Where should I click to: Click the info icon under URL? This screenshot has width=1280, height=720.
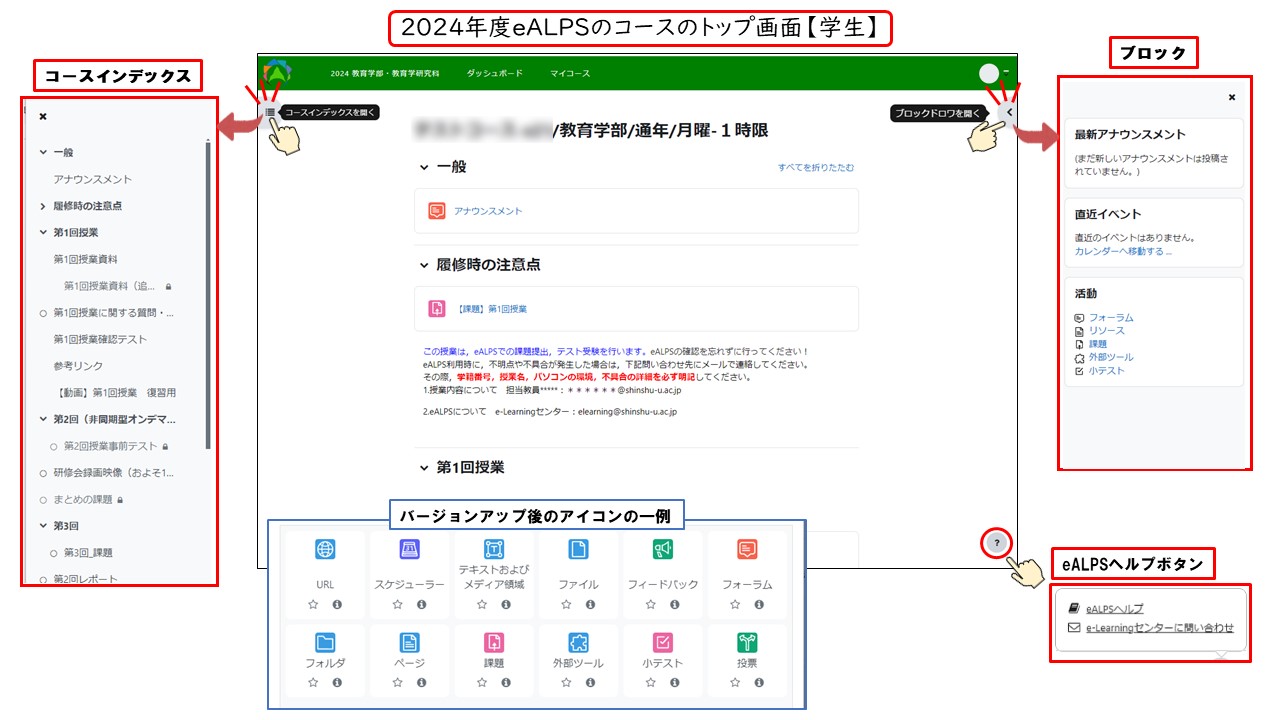[337, 605]
